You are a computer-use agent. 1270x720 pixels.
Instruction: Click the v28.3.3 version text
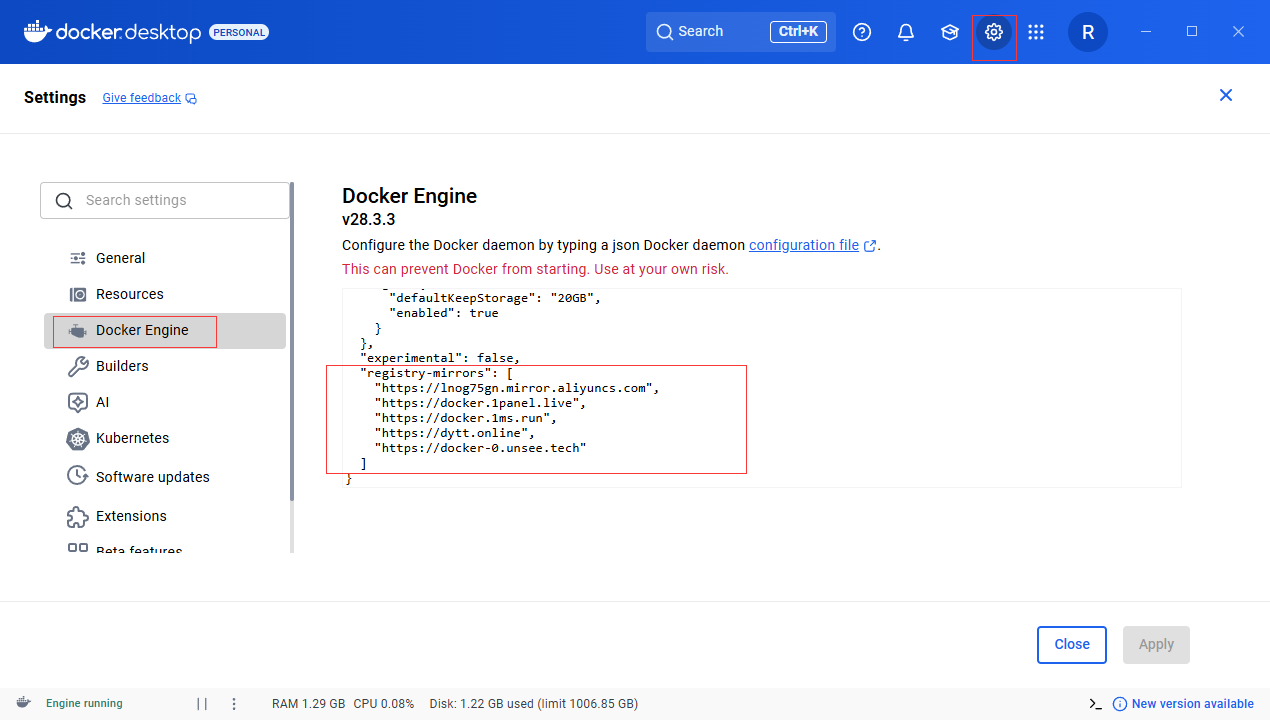369,220
